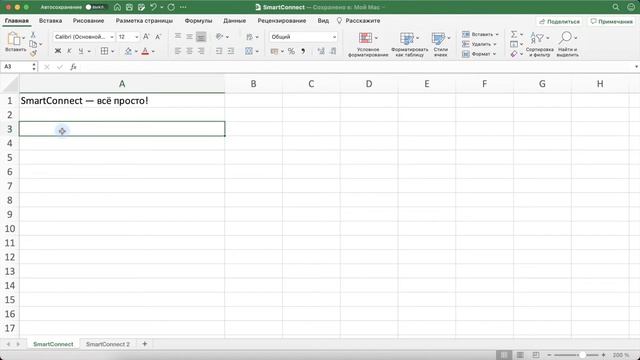Open the Формулы ribbon tab
This screenshot has width=640, height=360.
(x=198, y=20)
